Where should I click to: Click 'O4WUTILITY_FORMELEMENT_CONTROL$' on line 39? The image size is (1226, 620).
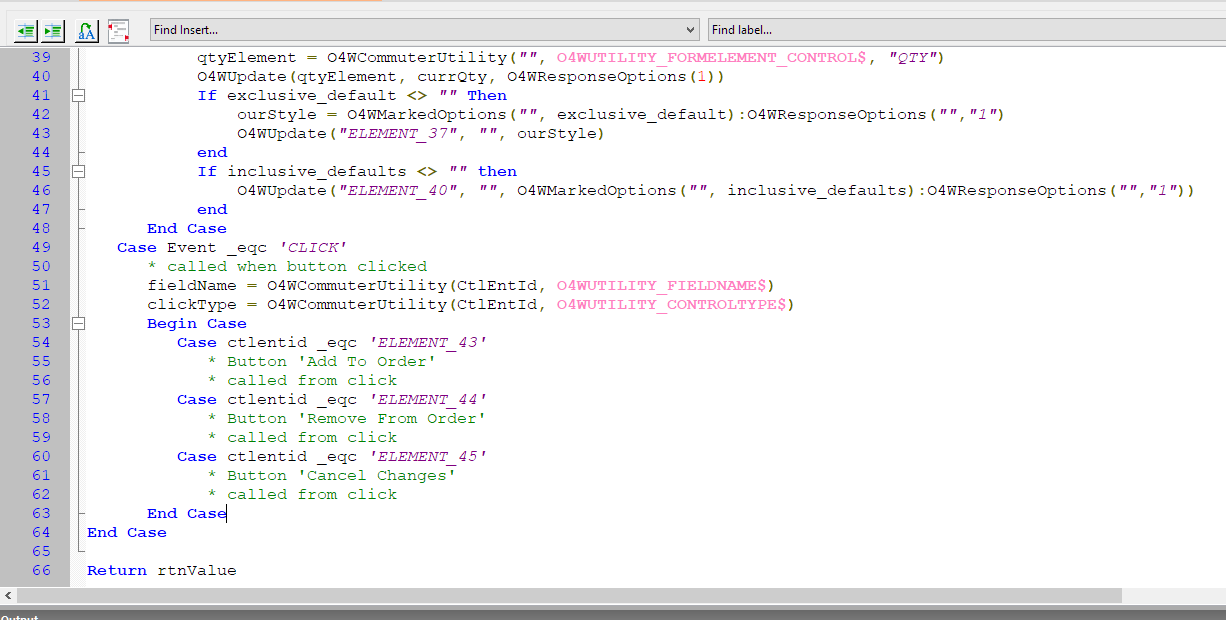click(711, 57)
